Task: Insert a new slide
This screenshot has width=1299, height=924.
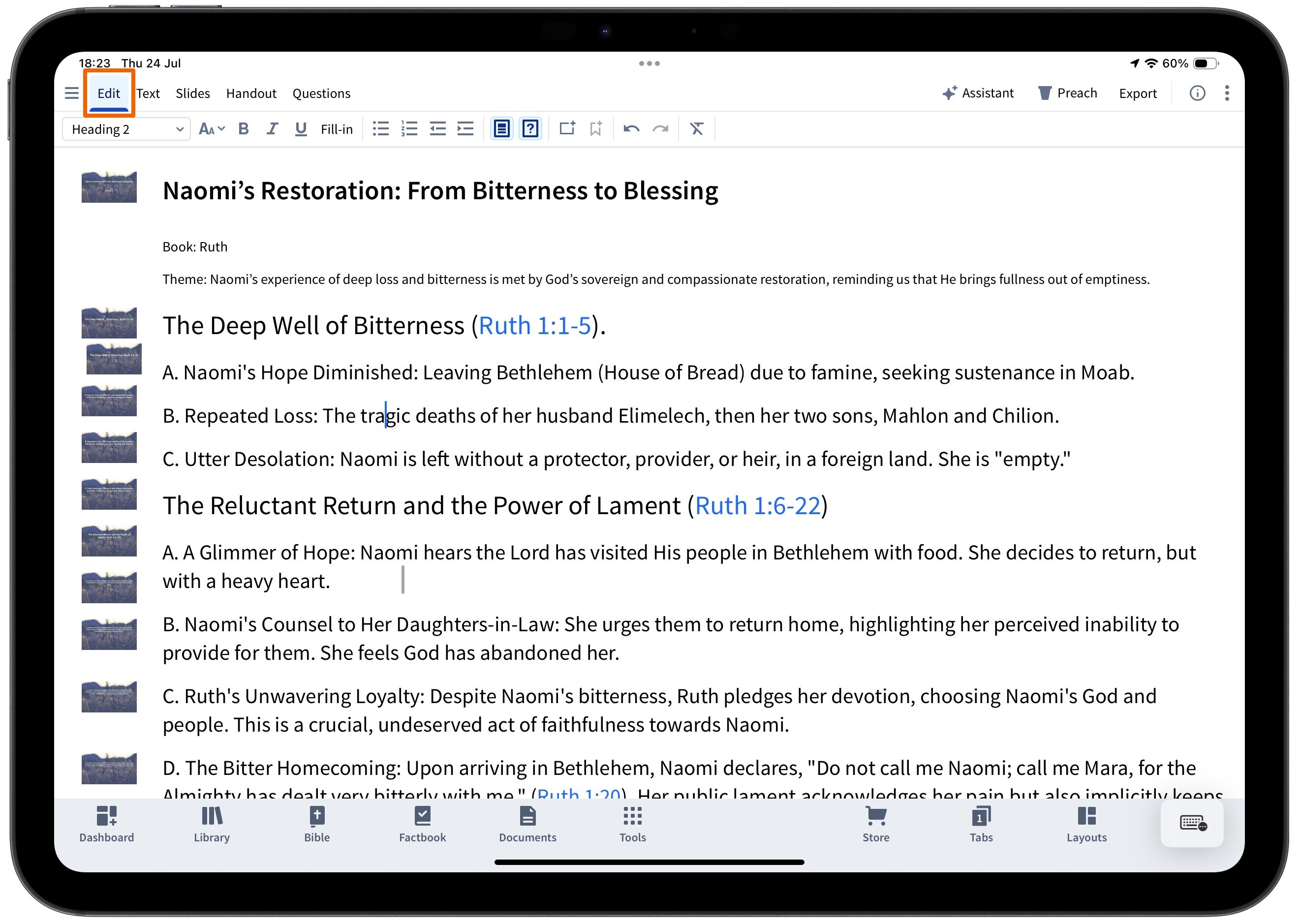Action: 567,128
